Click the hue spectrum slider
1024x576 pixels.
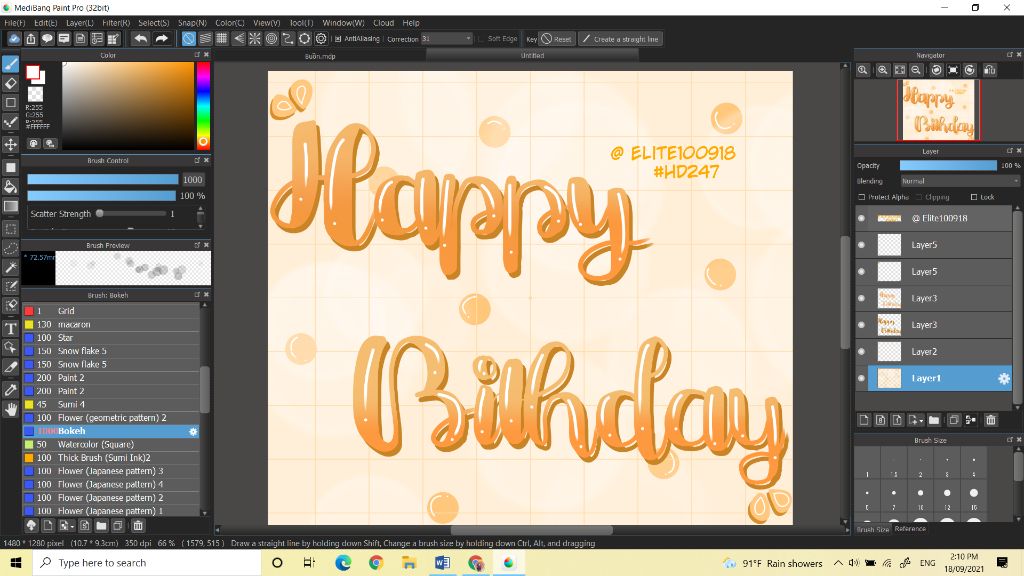coord(203,106)
